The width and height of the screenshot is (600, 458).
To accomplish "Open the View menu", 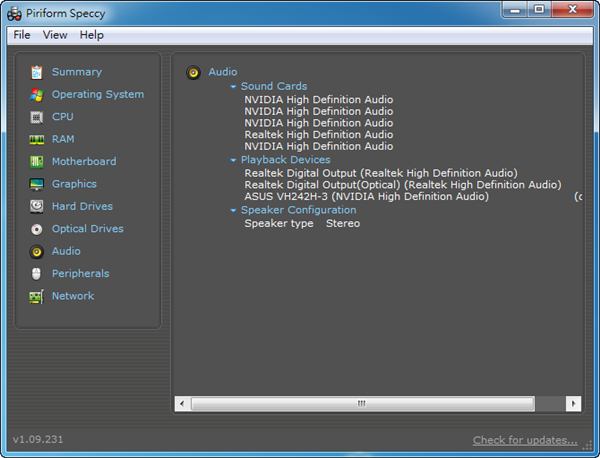I will click(55, 35).
